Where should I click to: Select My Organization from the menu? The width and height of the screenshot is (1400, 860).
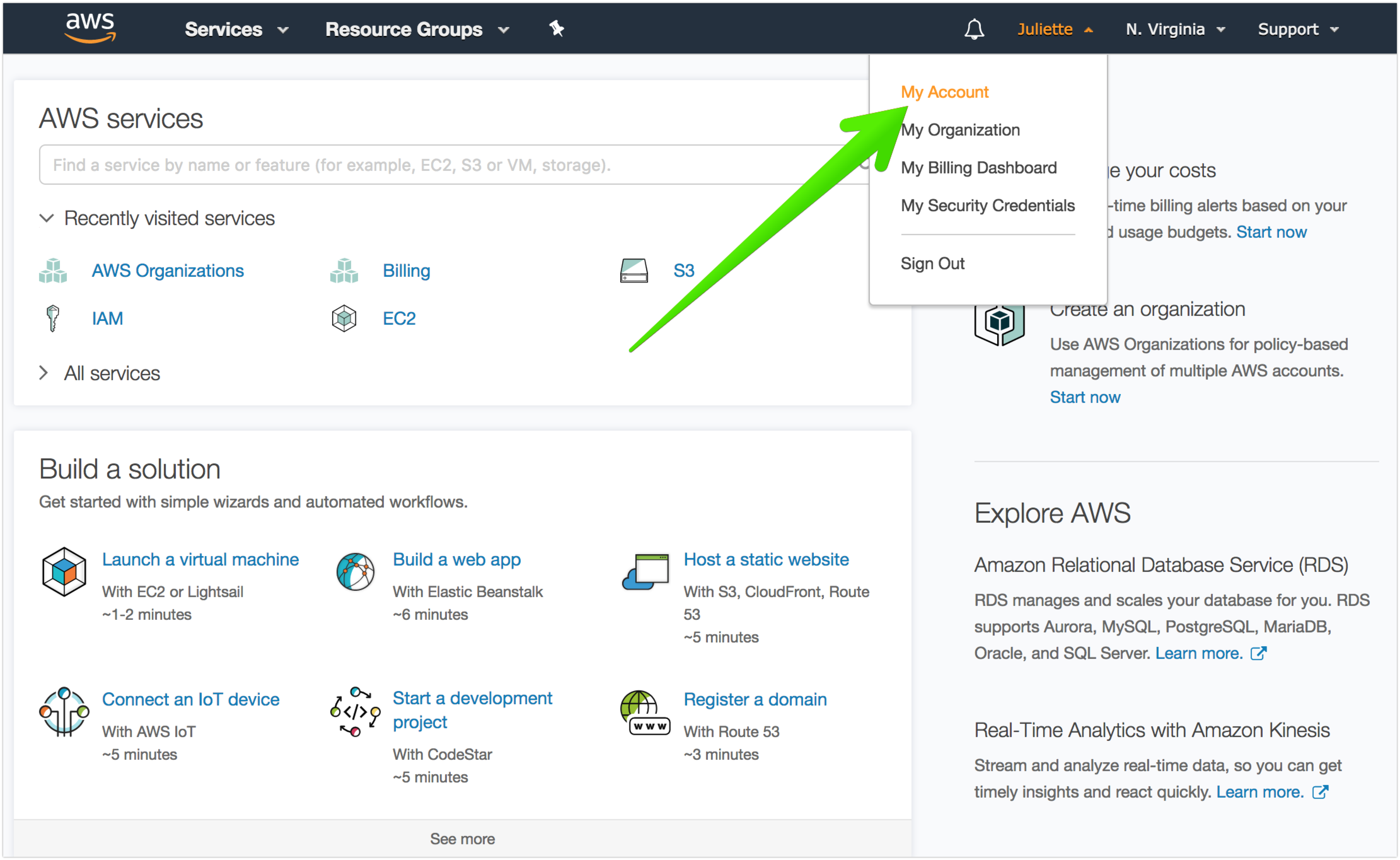coord(960,130)
